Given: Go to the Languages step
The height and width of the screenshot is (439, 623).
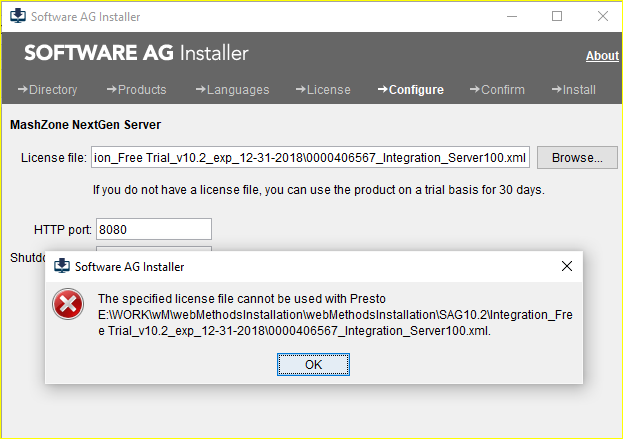Looking at the screenshot, I should point(232,90).
